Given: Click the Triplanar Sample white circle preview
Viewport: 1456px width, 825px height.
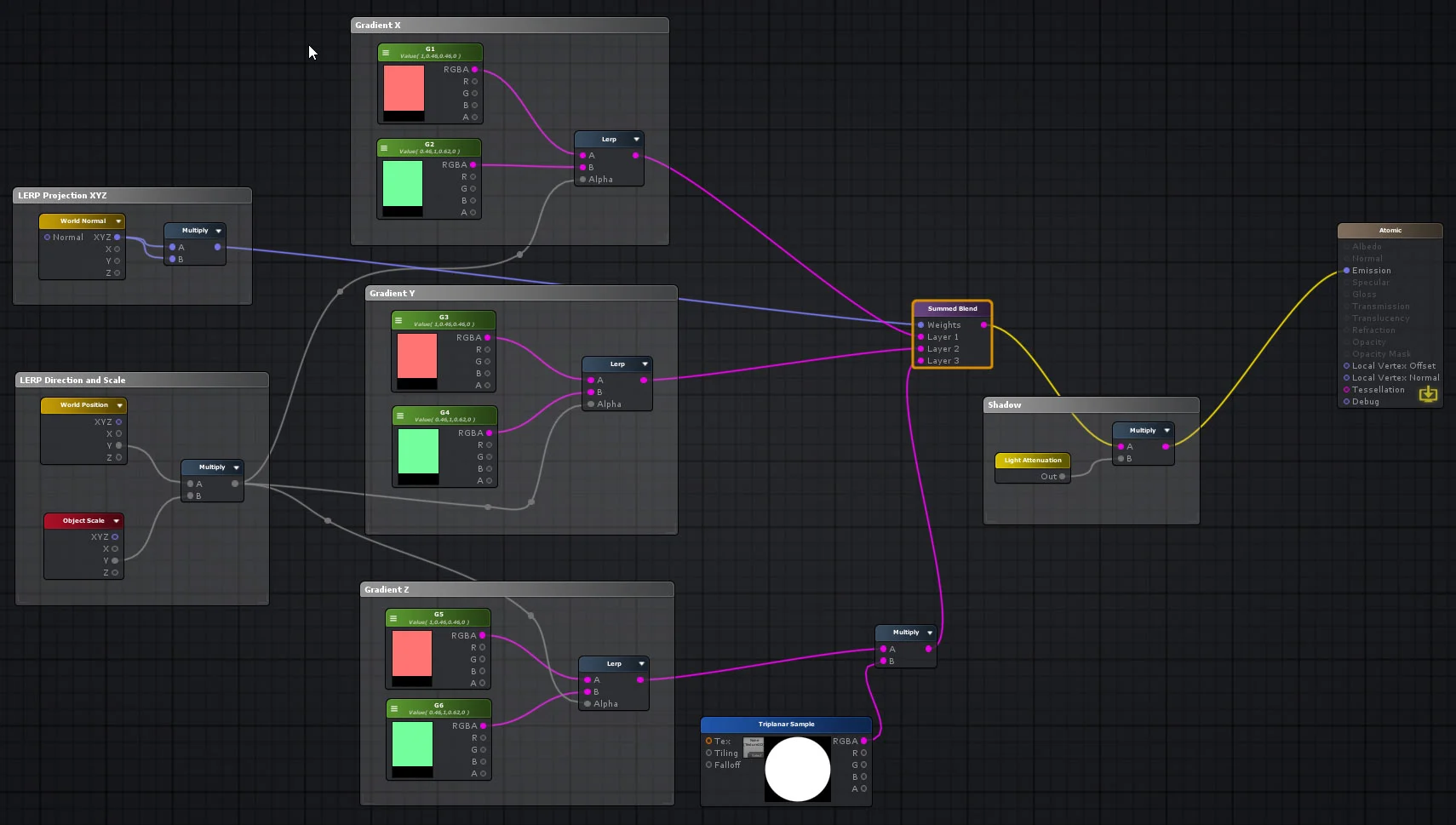Looking at the screenshot, I should 798,770.
